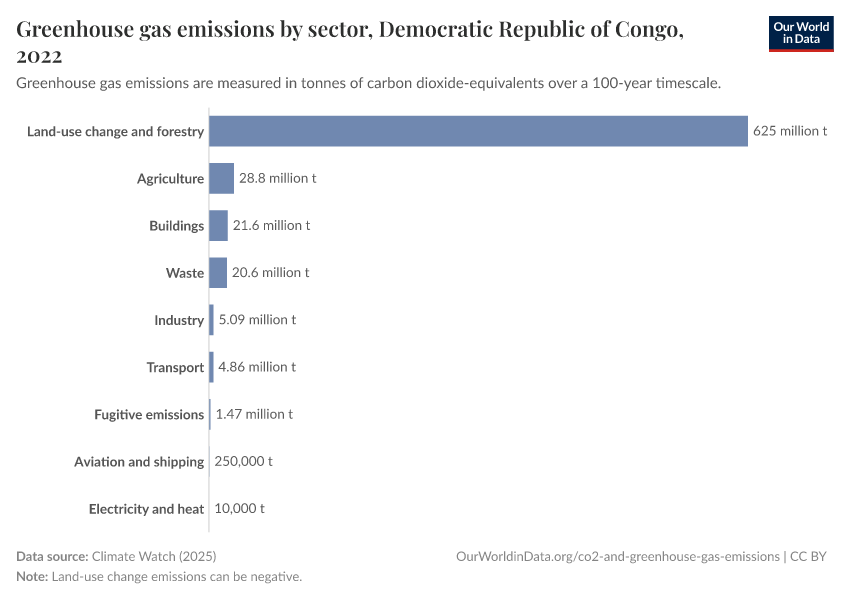Image resolution: width=850 pixels, height=600 pixels.
Task: Click the Aviation and shipping label
Action: pos(139,461)
